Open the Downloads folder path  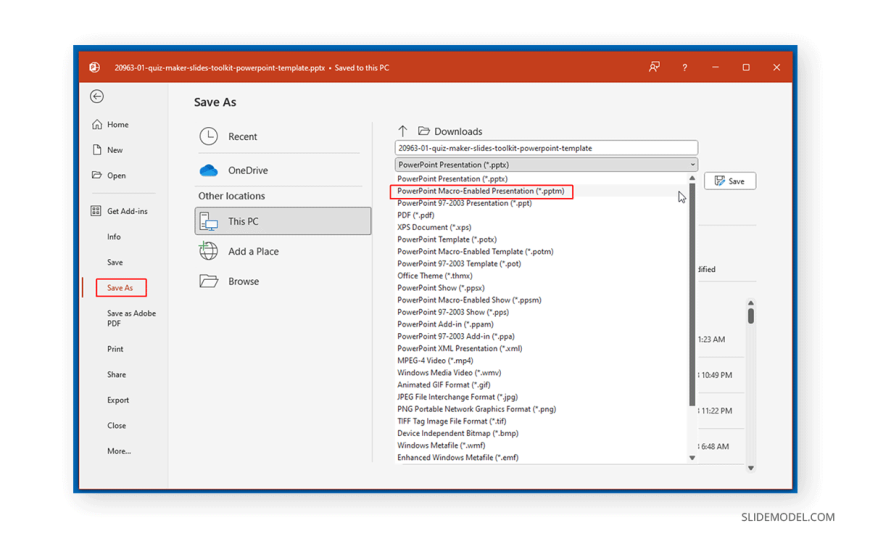point(450,131)
